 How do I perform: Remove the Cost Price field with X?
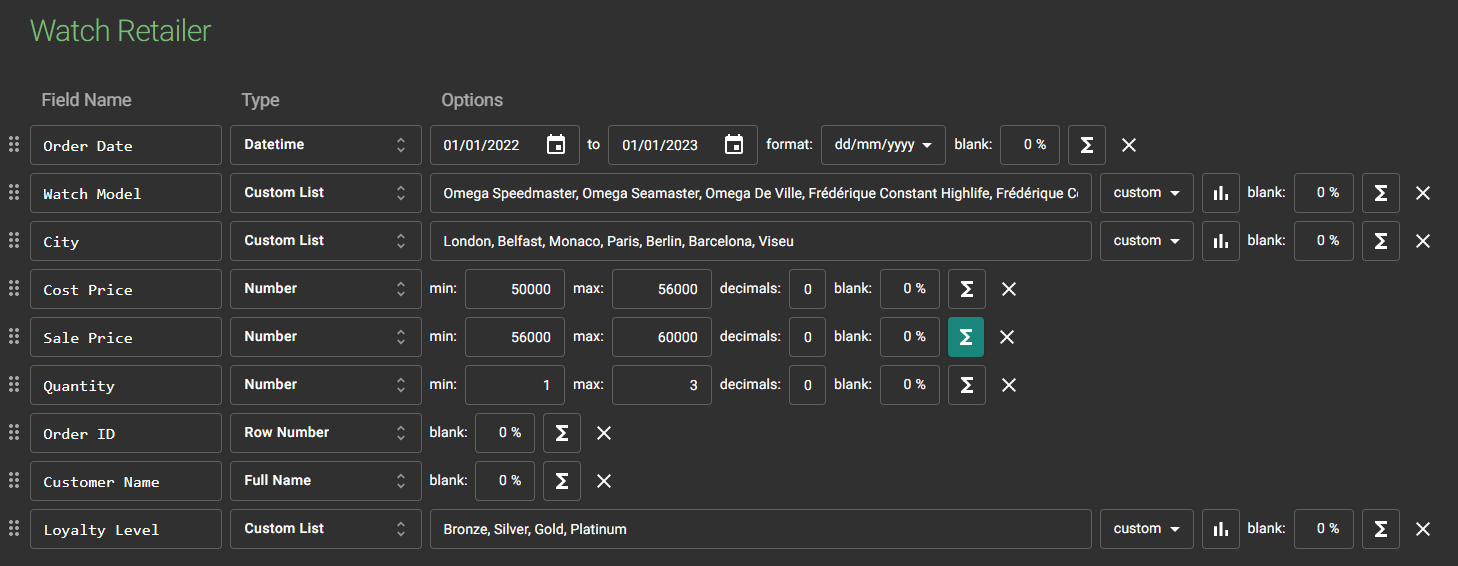point(1009,289)
